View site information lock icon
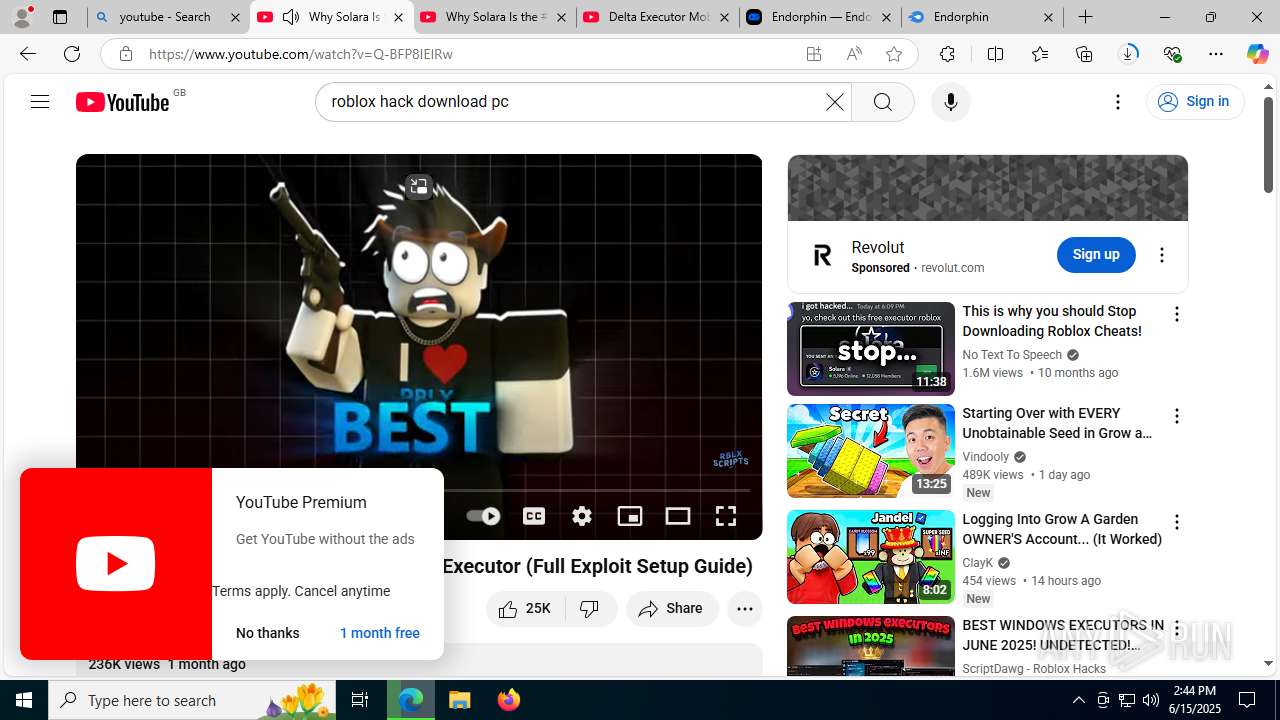This screenshot has height=720, width=1280. point(126,54)
